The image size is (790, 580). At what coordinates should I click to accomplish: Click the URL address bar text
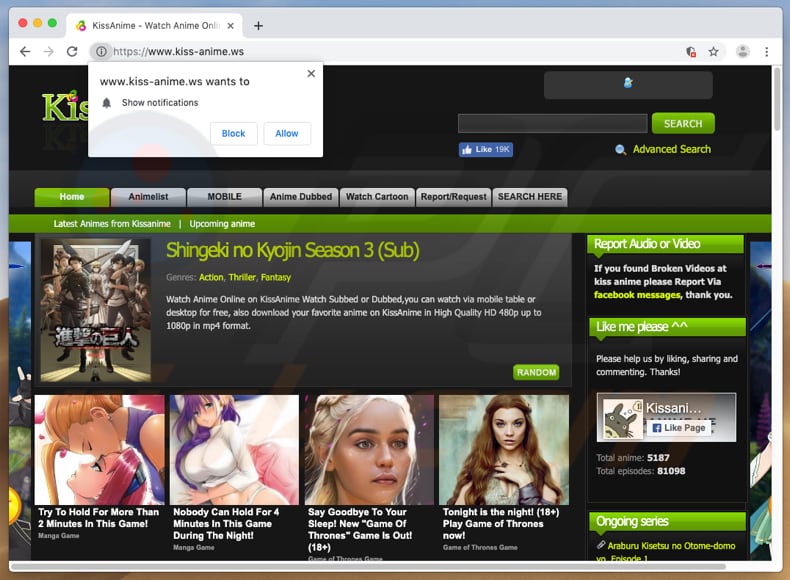tap(178, 51)
